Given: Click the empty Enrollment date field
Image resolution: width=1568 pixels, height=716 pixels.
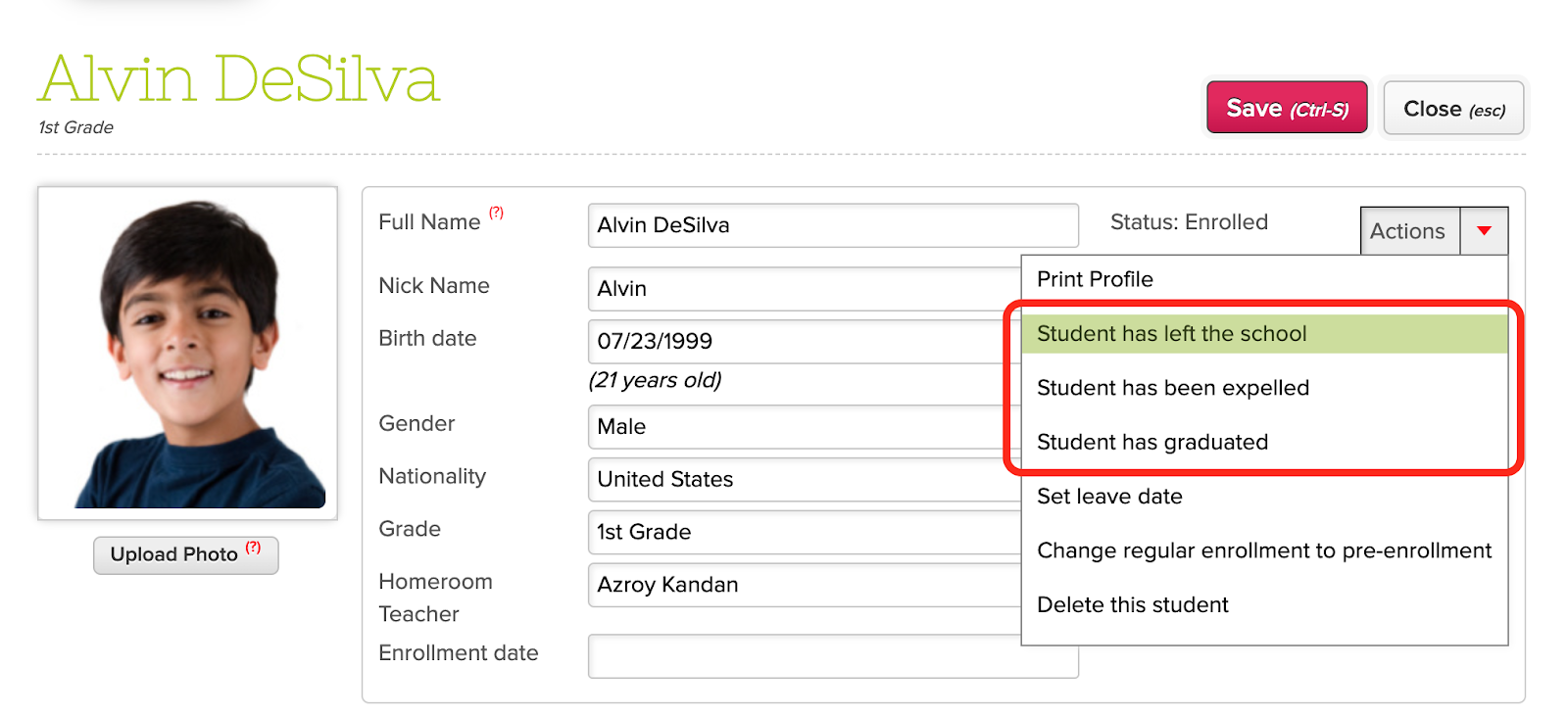Looking at the screenshot, I should pyautogui.click(x=832, y=656).
